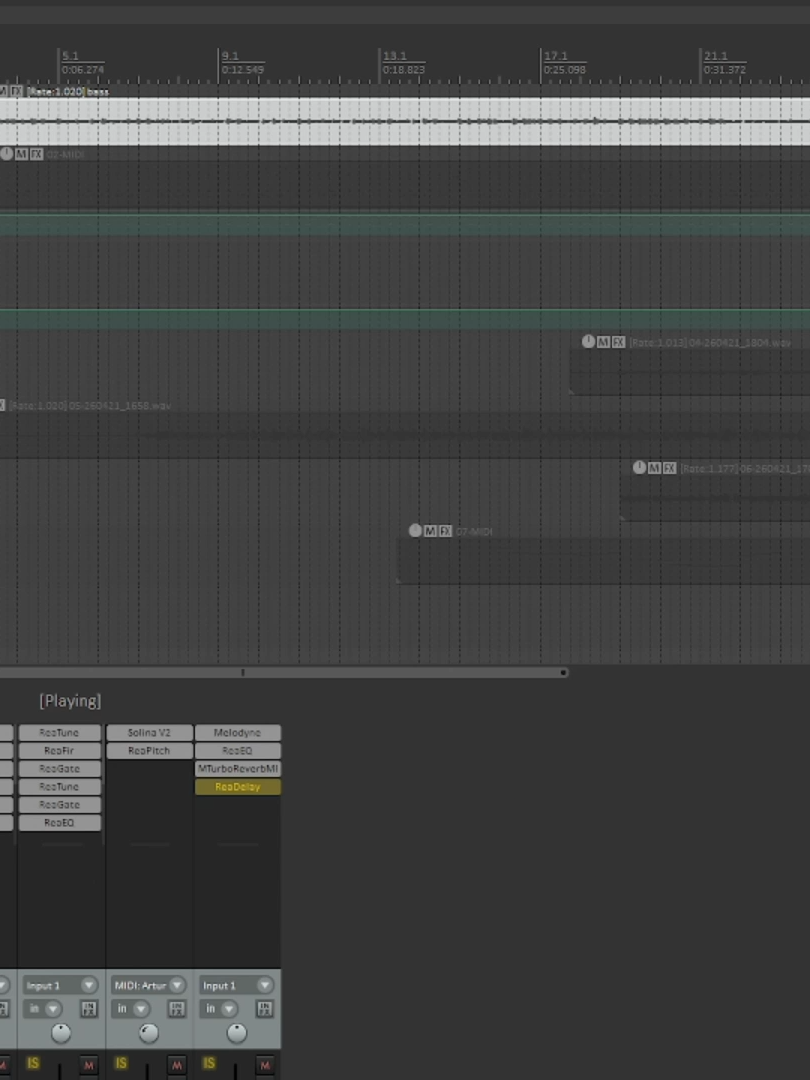Open the Melodyne FX slot
This screenshot has height=1080, width=810.
coord(238,733)
